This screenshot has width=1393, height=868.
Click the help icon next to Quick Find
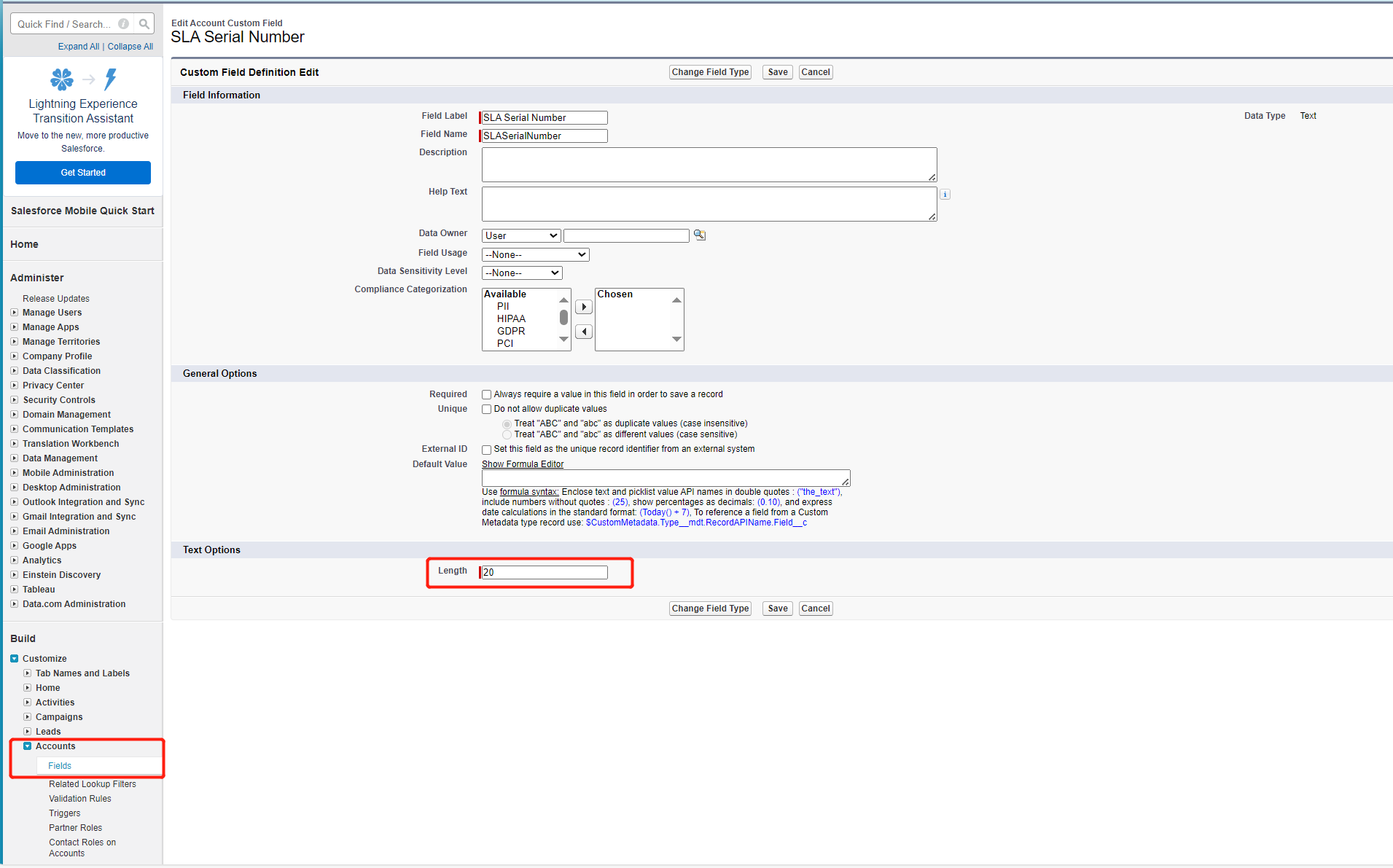tap(123, 23)
